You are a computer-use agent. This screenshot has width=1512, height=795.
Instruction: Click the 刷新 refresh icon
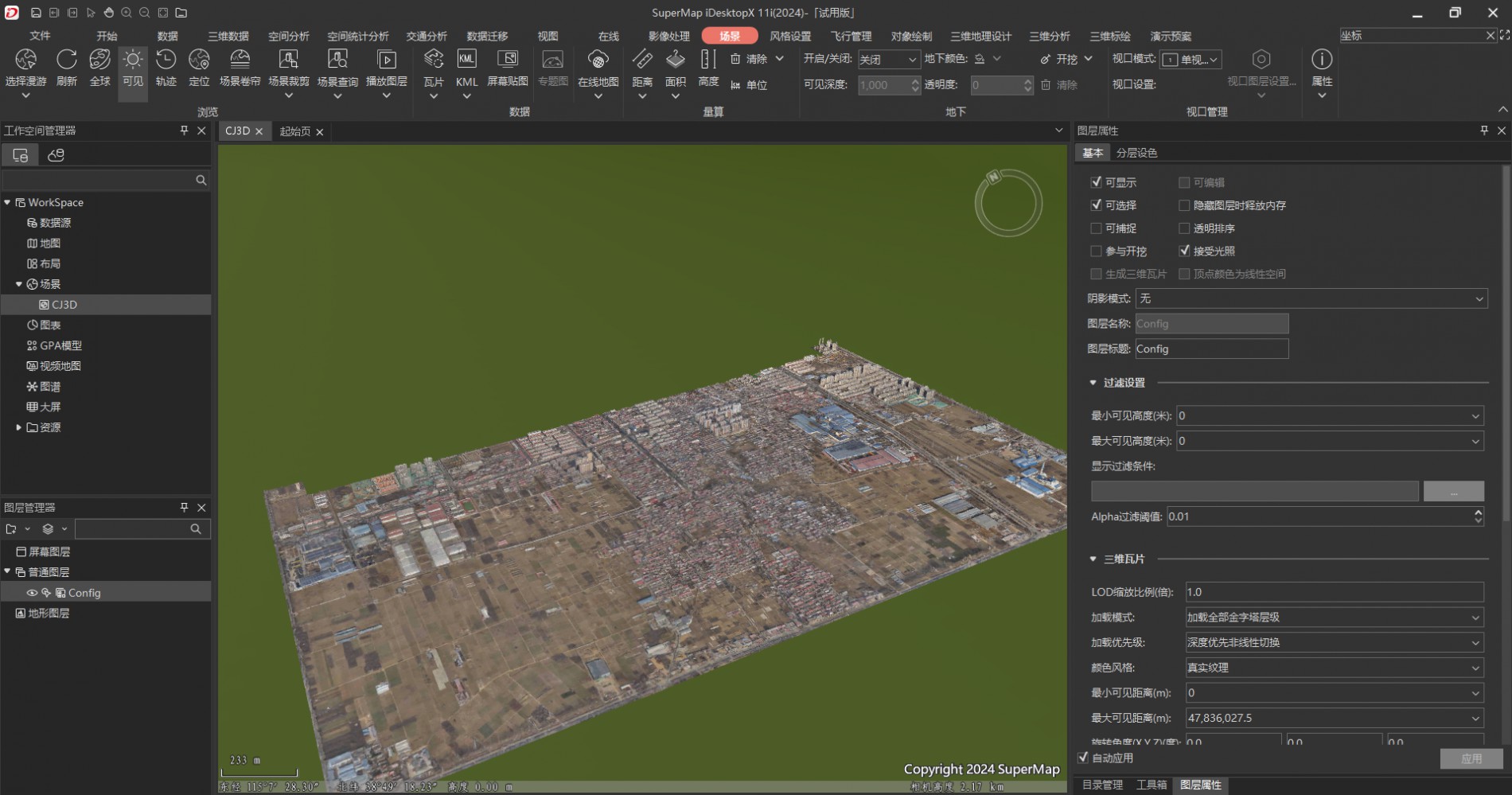[67, 68]
